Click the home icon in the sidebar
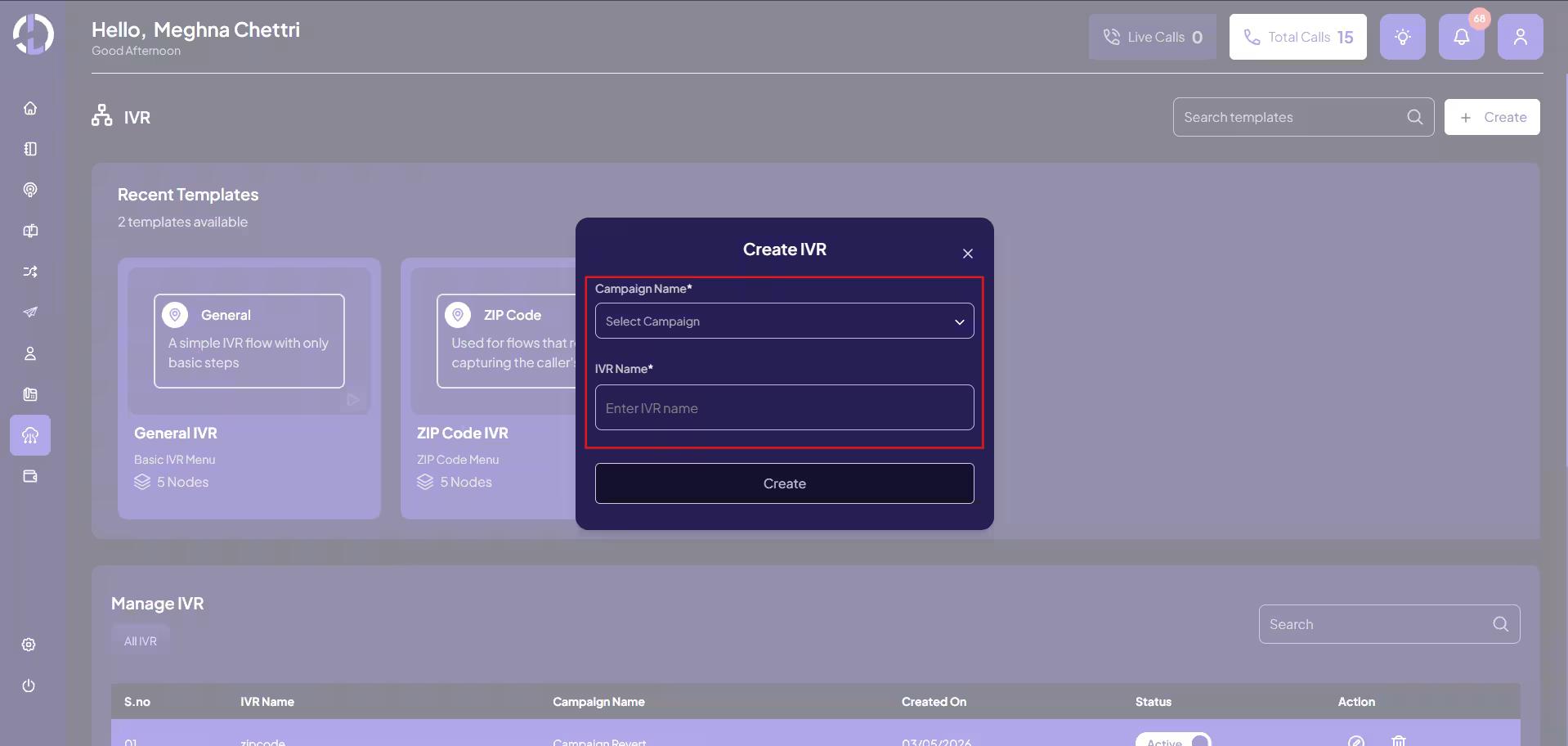 (x=30, y=109)
